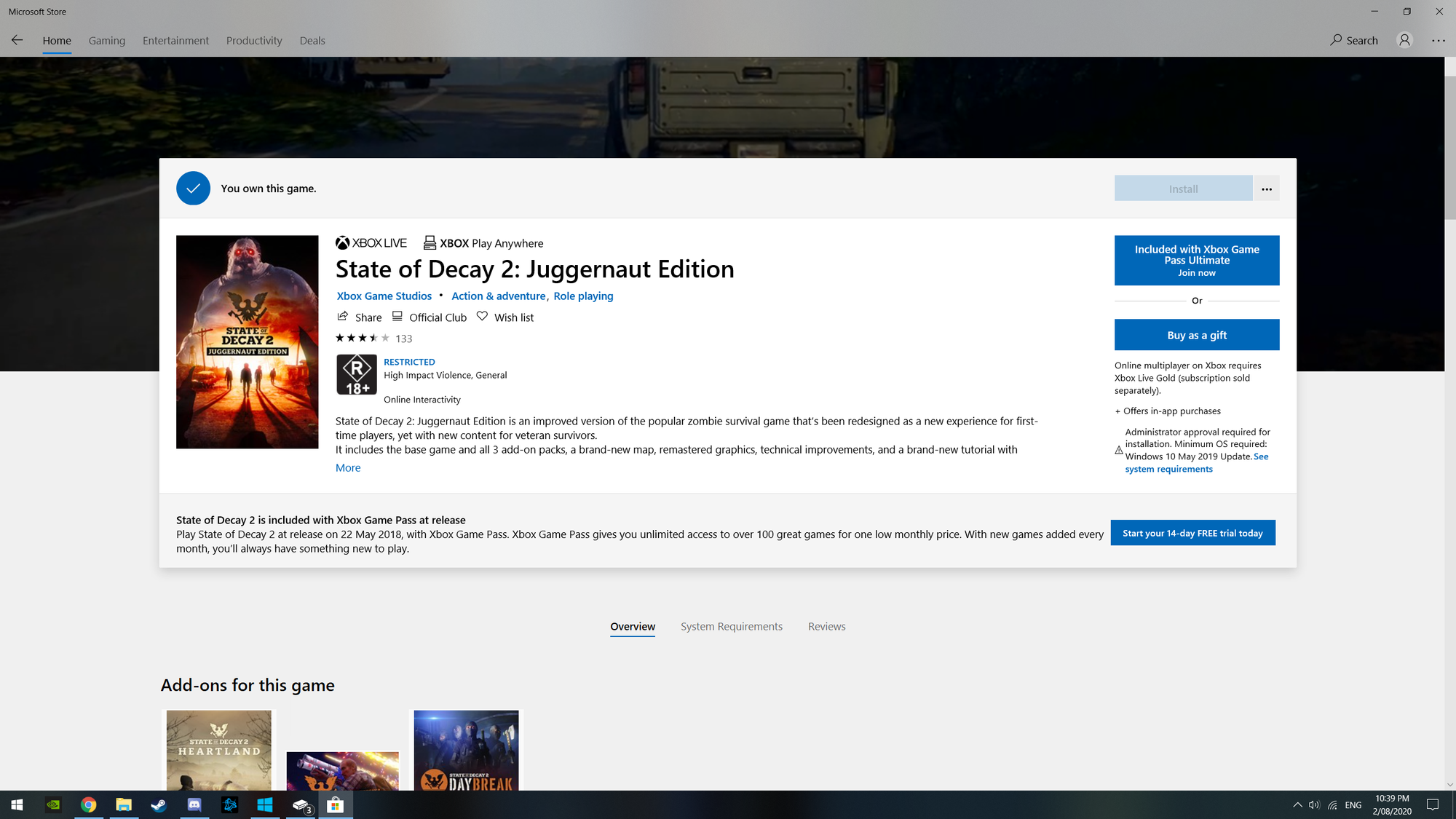Switch to the Home tab
Image resolution: width=1456 pixels, height=819 pixels.
(x=57, y=41)
